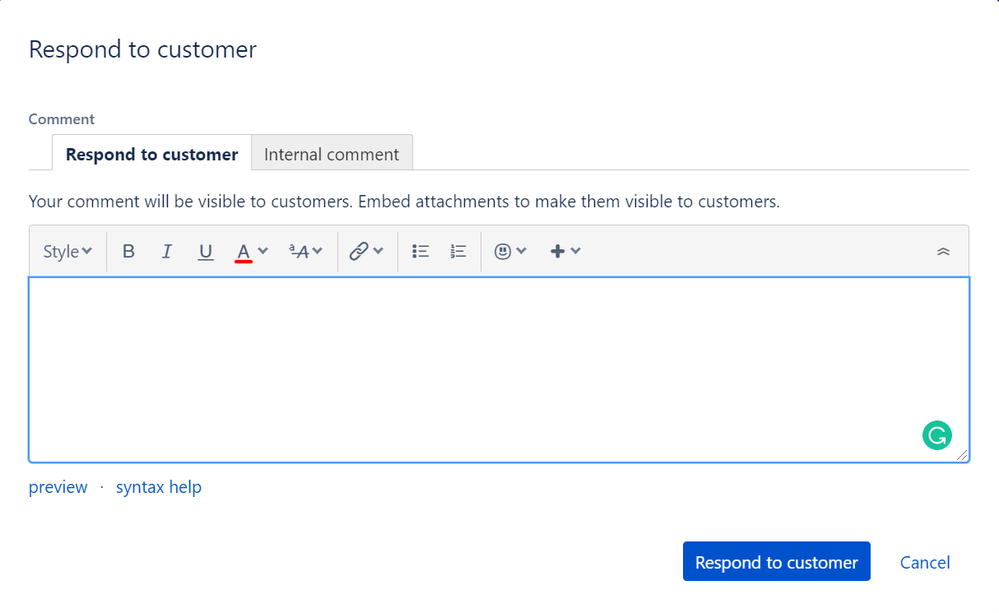Select the Respond to customer tab
Screen dimensions: 999x613
pos(151,154)
